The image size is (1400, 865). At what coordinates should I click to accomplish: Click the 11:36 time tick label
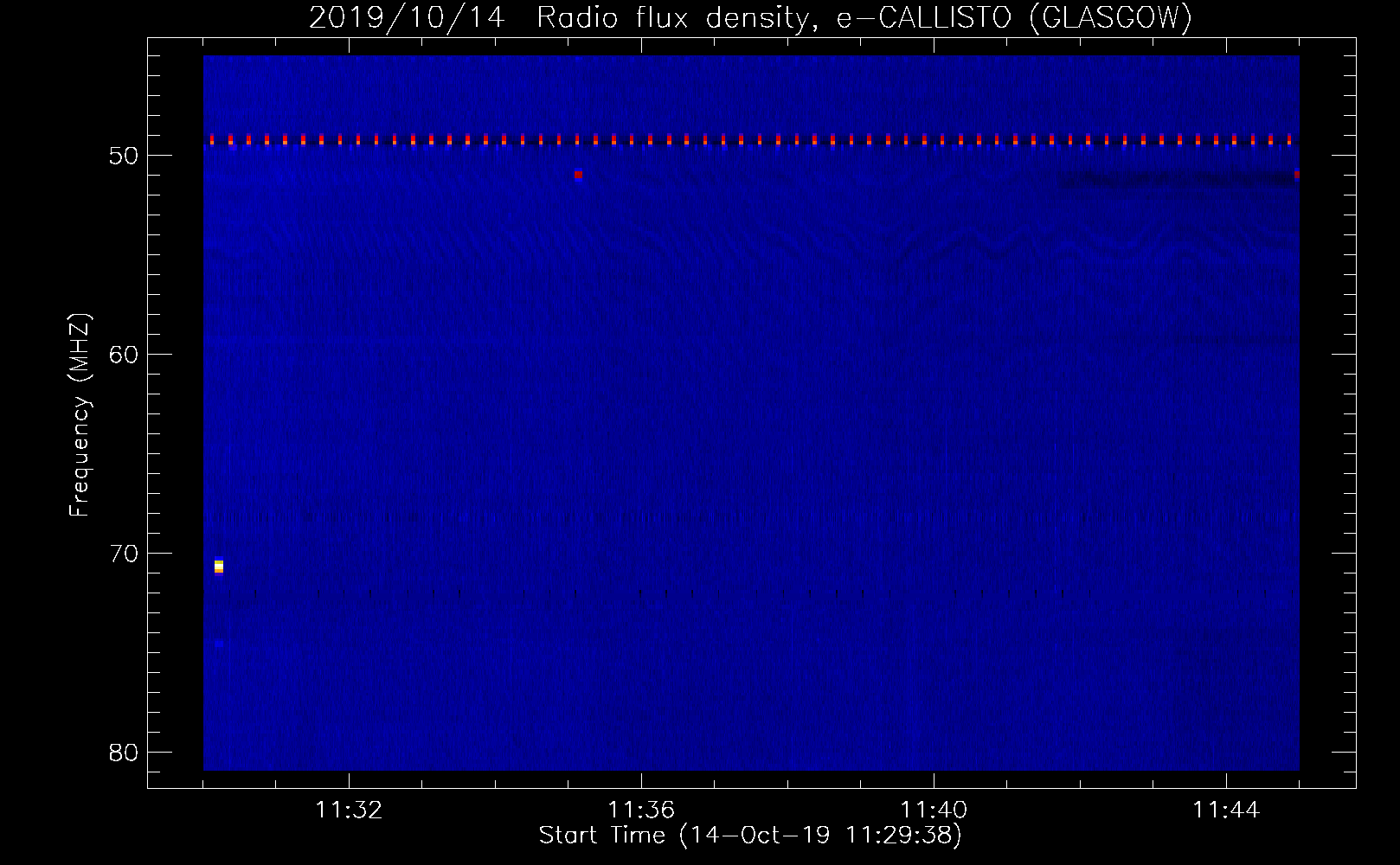[x=641, y=811]
